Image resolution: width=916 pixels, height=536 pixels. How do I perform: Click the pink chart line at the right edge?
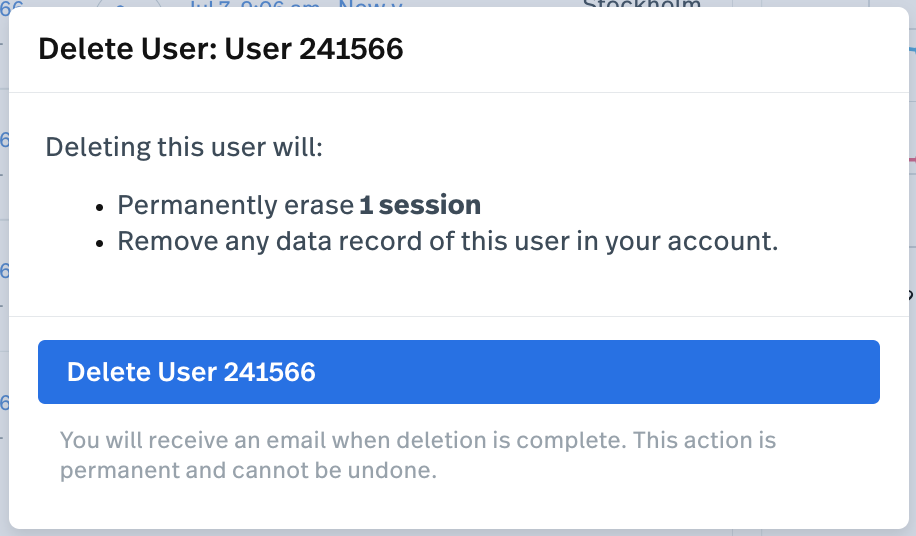pos(911,158)
